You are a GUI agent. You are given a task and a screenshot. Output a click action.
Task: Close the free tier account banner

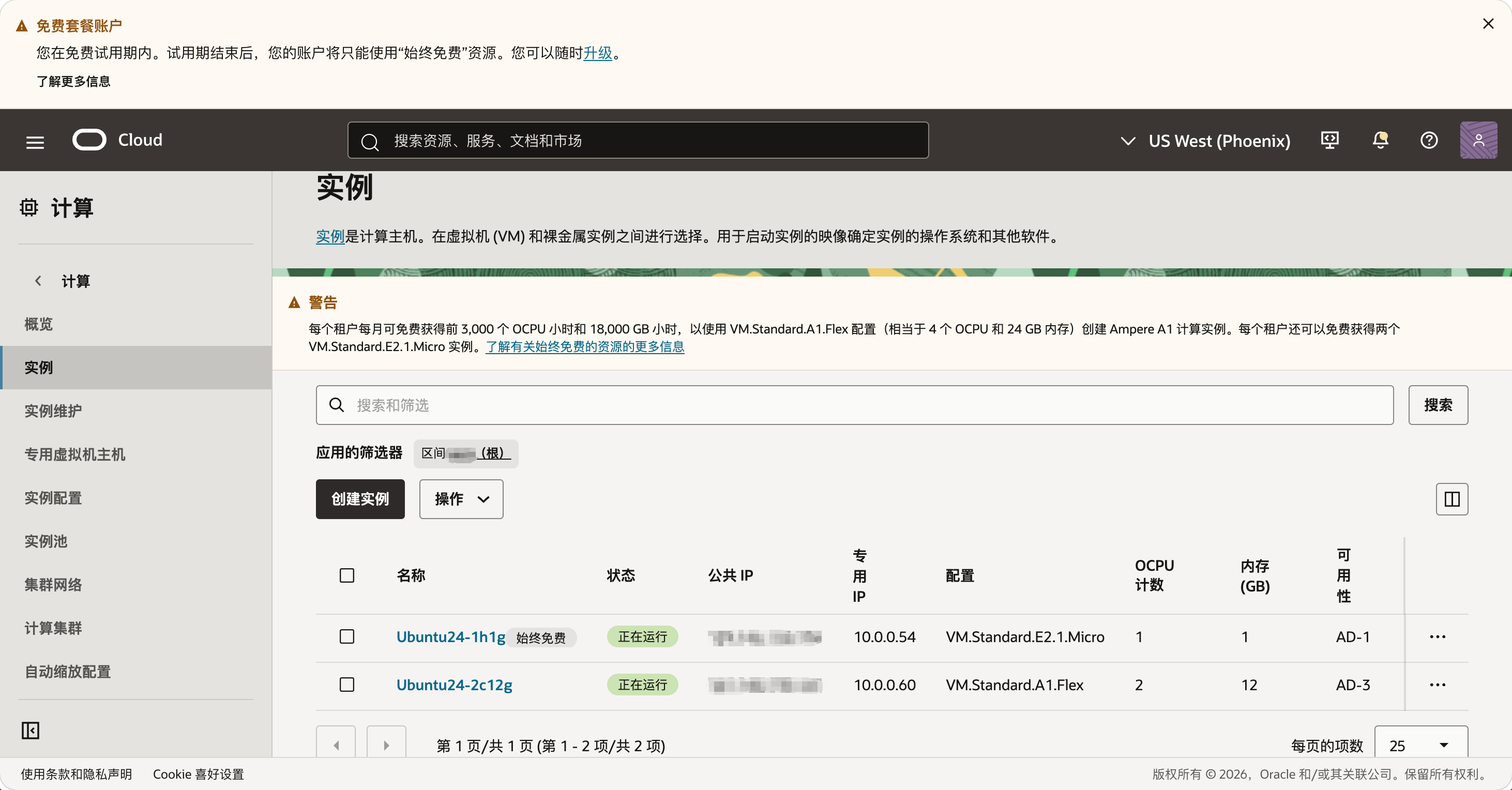[x=1488, y=23]
